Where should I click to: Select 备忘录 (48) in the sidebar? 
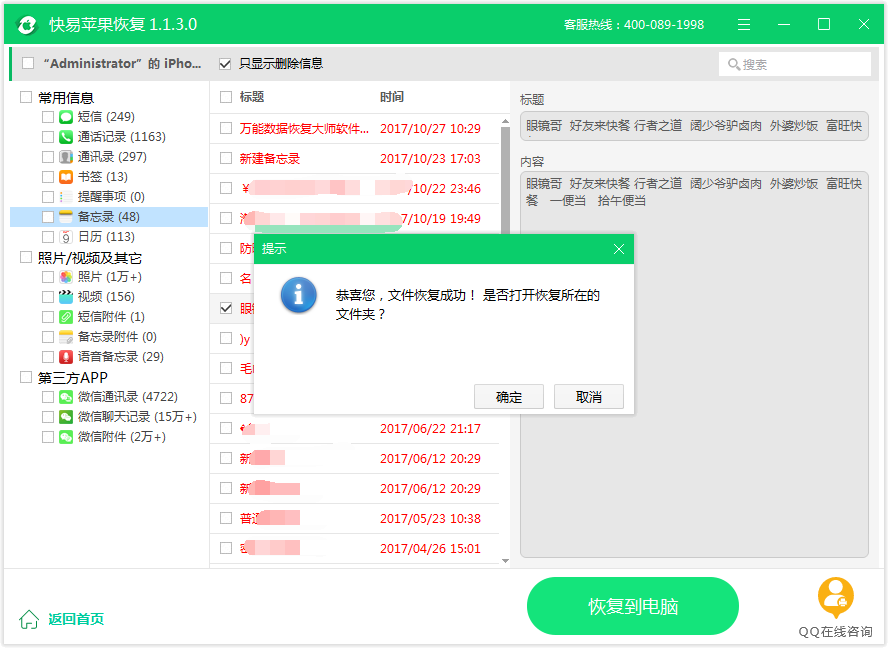point(109,217)
